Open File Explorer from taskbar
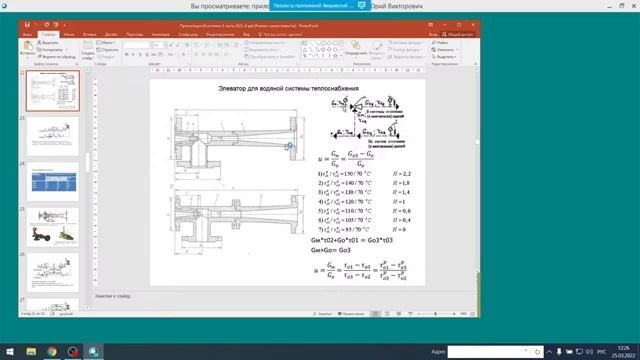 tap(31, 351)
